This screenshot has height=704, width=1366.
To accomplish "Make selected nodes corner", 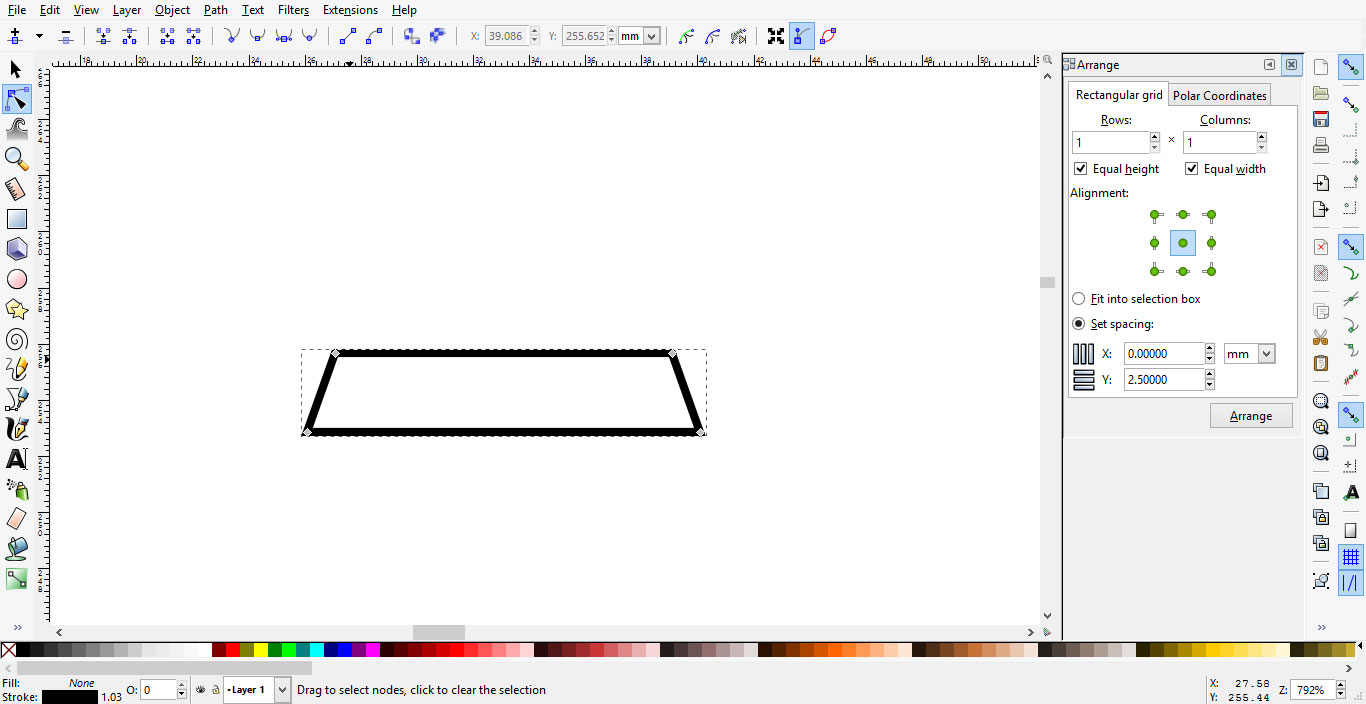I will 231,36.
